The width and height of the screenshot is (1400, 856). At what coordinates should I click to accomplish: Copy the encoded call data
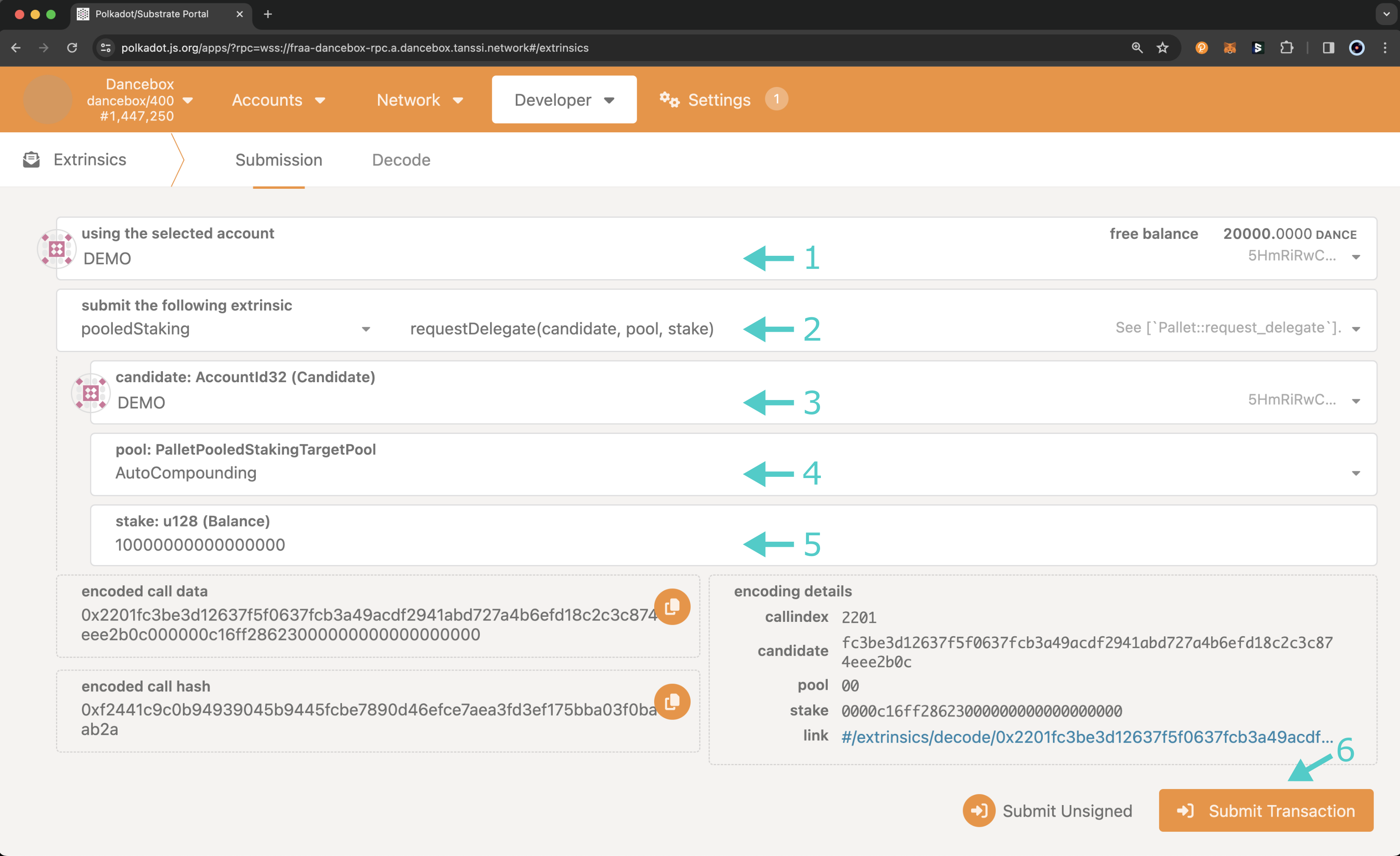point(672,606)
